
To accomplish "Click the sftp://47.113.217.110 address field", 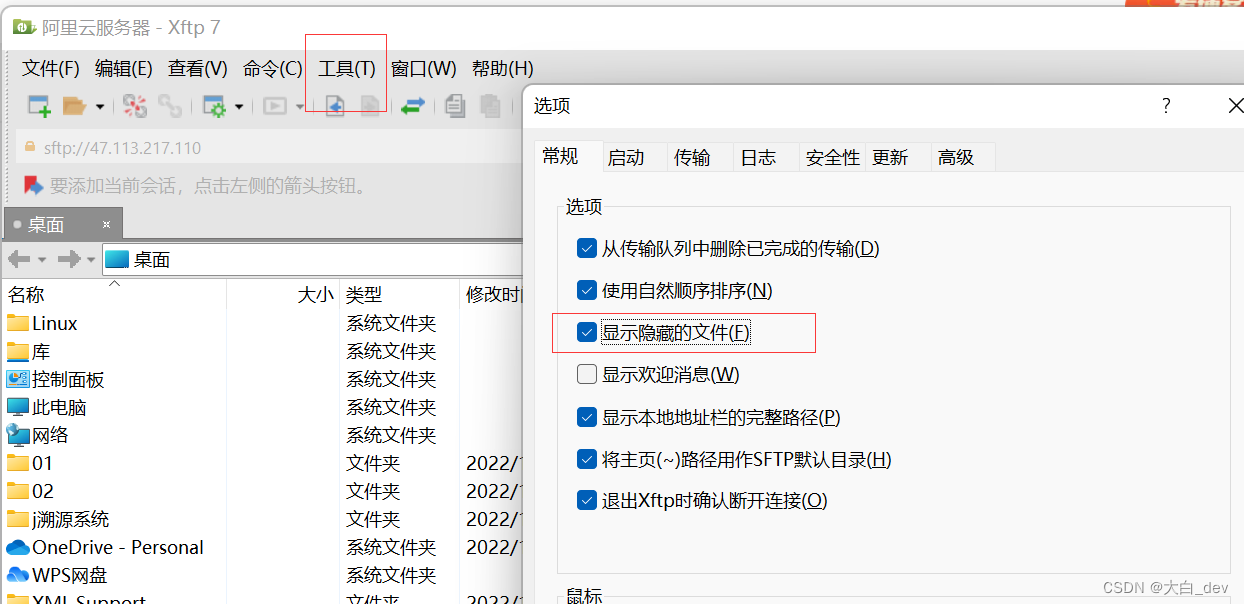I will (270, 147).
